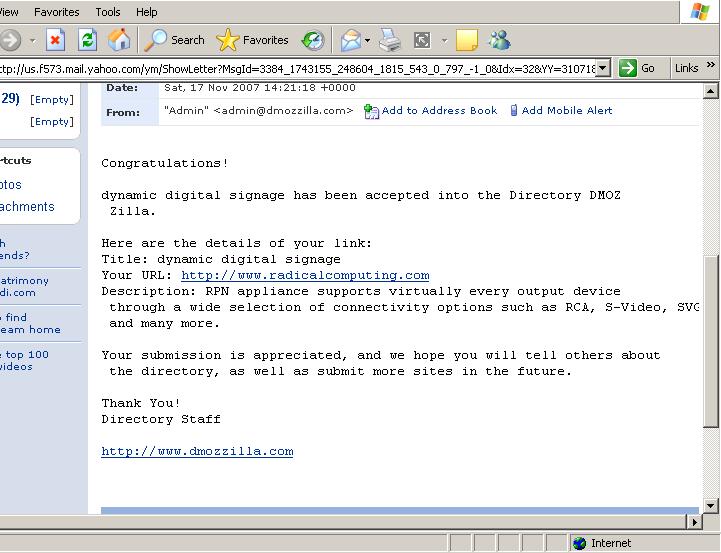Screen dimensions: 721x553
Task: Open the Photos shortcut in sidebar
Action: [11, 185]
